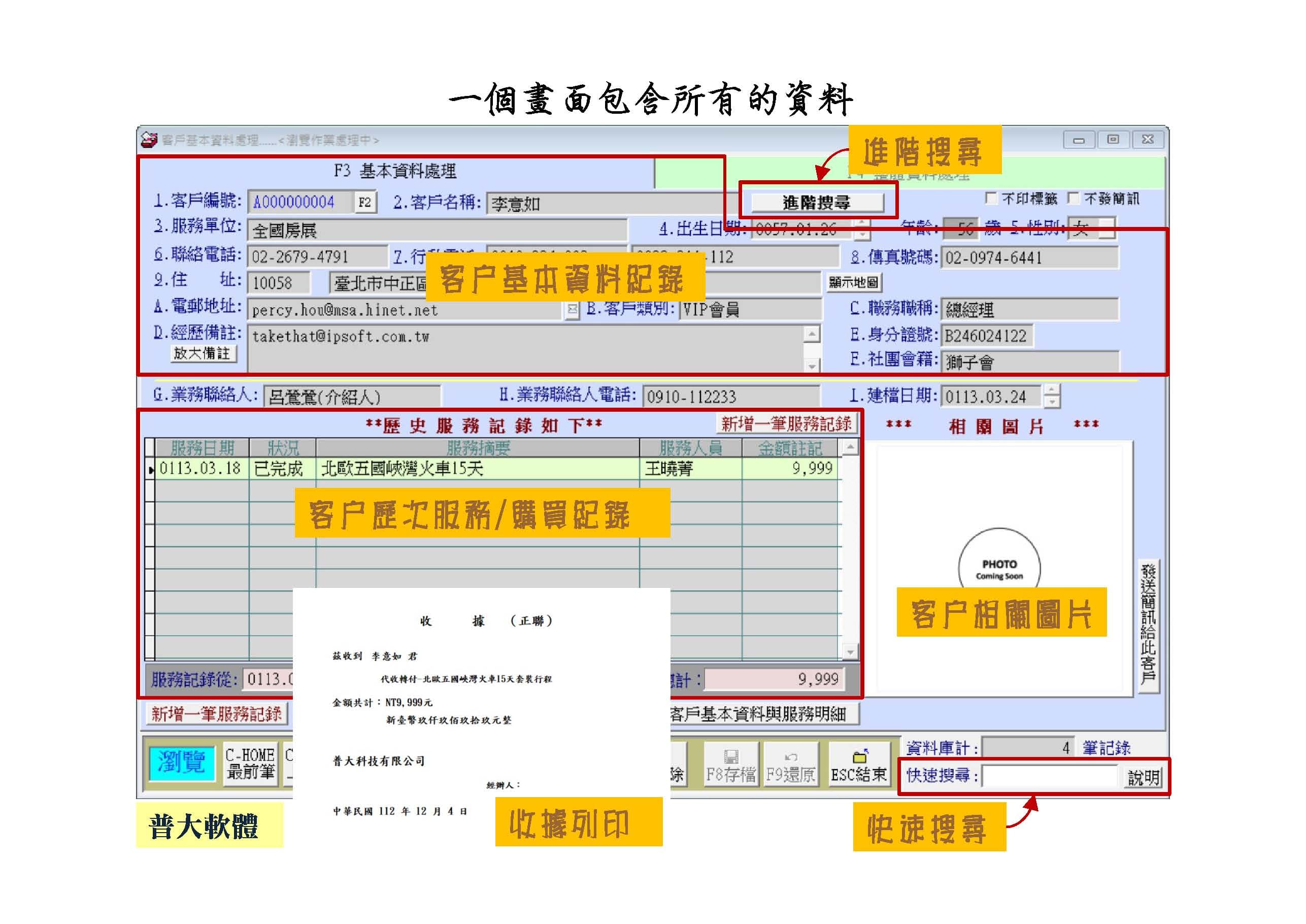Click the 發送簡訊給此客戶 vertical button
The height and width of the screenshot is (924, 1306).
click(x=1148, y=625)
